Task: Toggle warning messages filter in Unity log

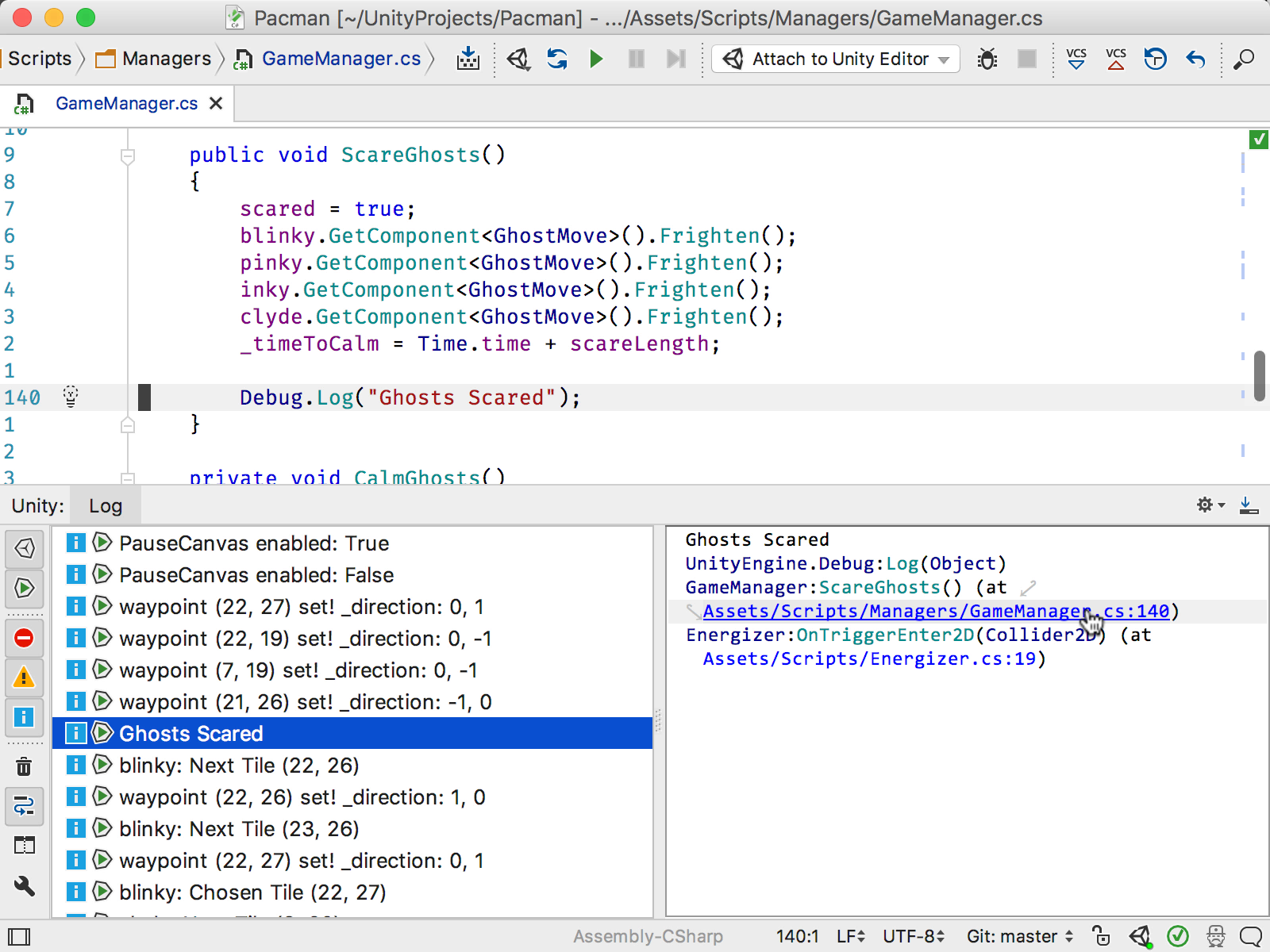Action: pyautogui.click(x=24, y=677)
